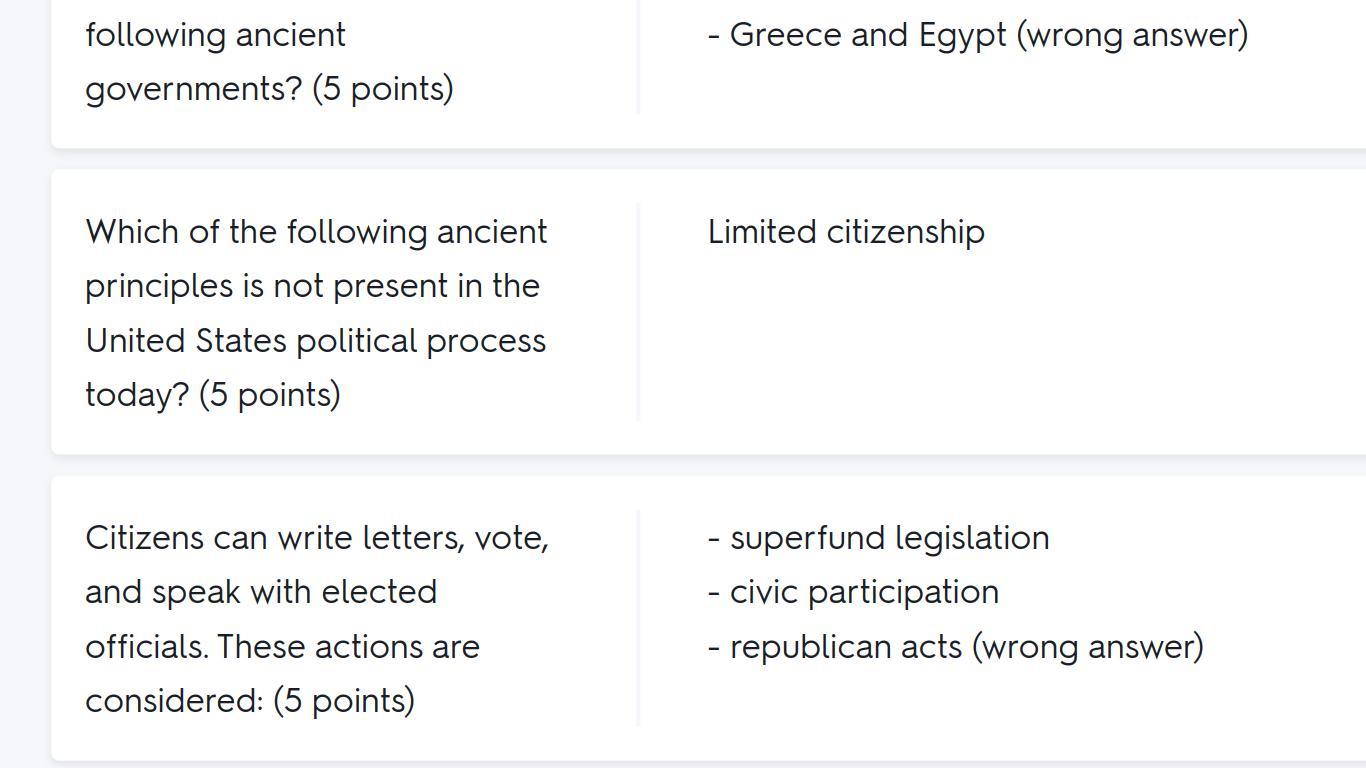1366x768 pixels.
Task: Click the 'considered: (5 points)' text
Action: [x=250, y=701]
